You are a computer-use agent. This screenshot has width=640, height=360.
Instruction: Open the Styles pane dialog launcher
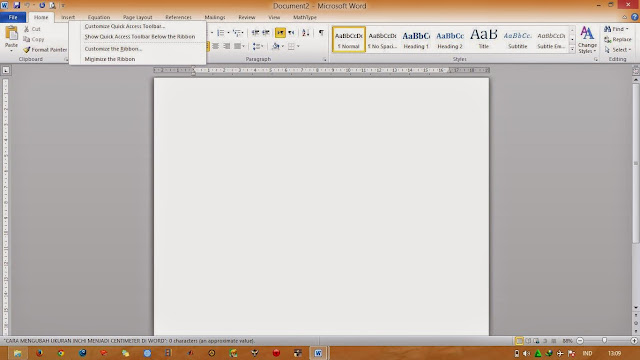tap(596, 60)
